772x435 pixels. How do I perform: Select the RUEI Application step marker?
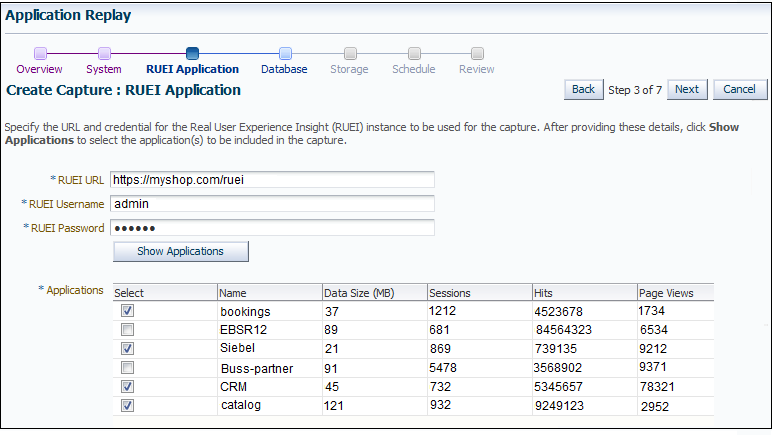point(193,53)
